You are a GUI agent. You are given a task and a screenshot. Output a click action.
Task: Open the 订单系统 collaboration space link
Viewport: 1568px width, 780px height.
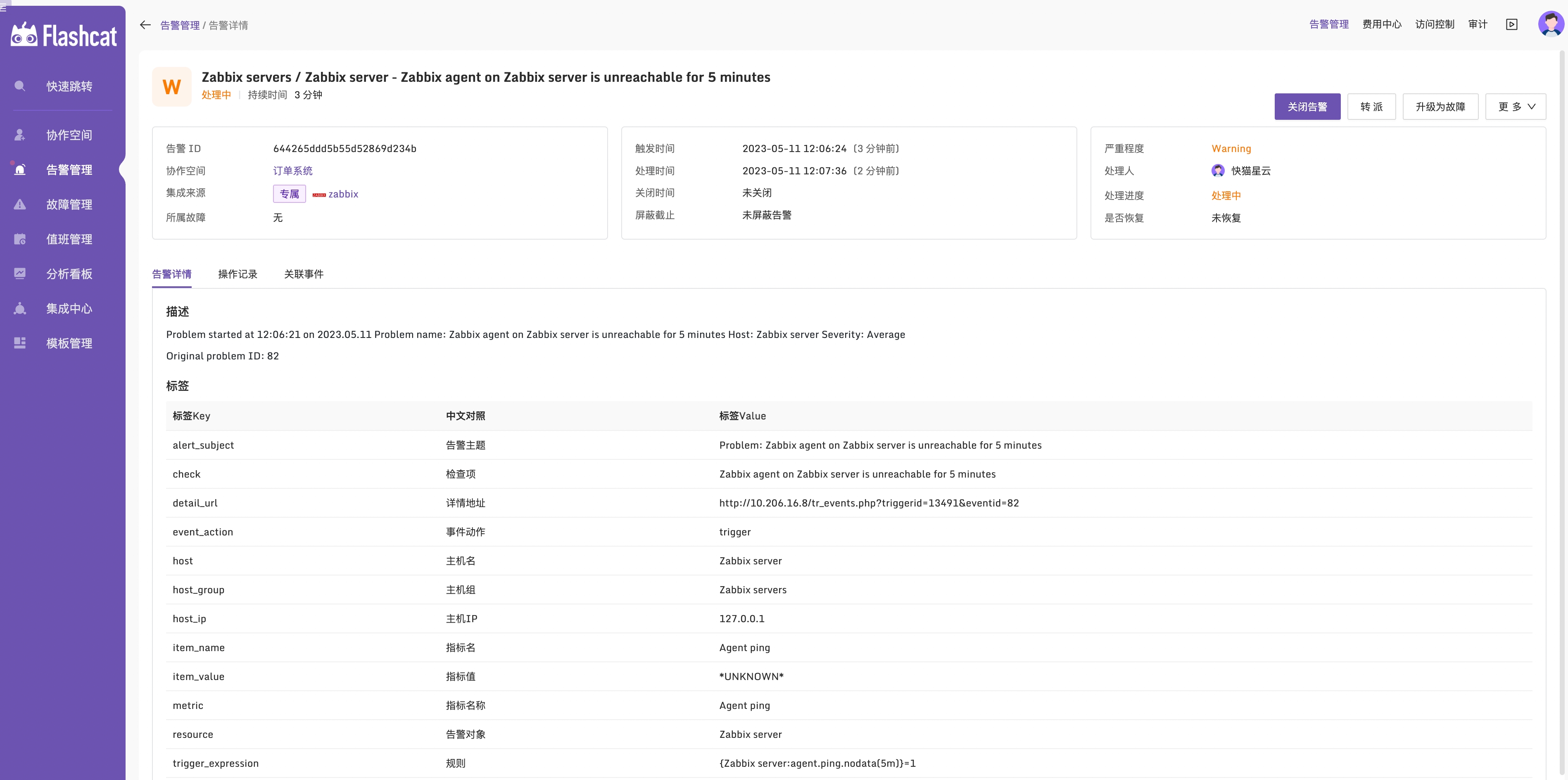point(293,171)
